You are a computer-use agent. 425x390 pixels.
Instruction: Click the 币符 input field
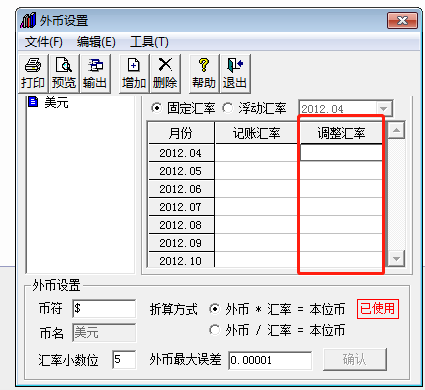click(x=104, y=308)
